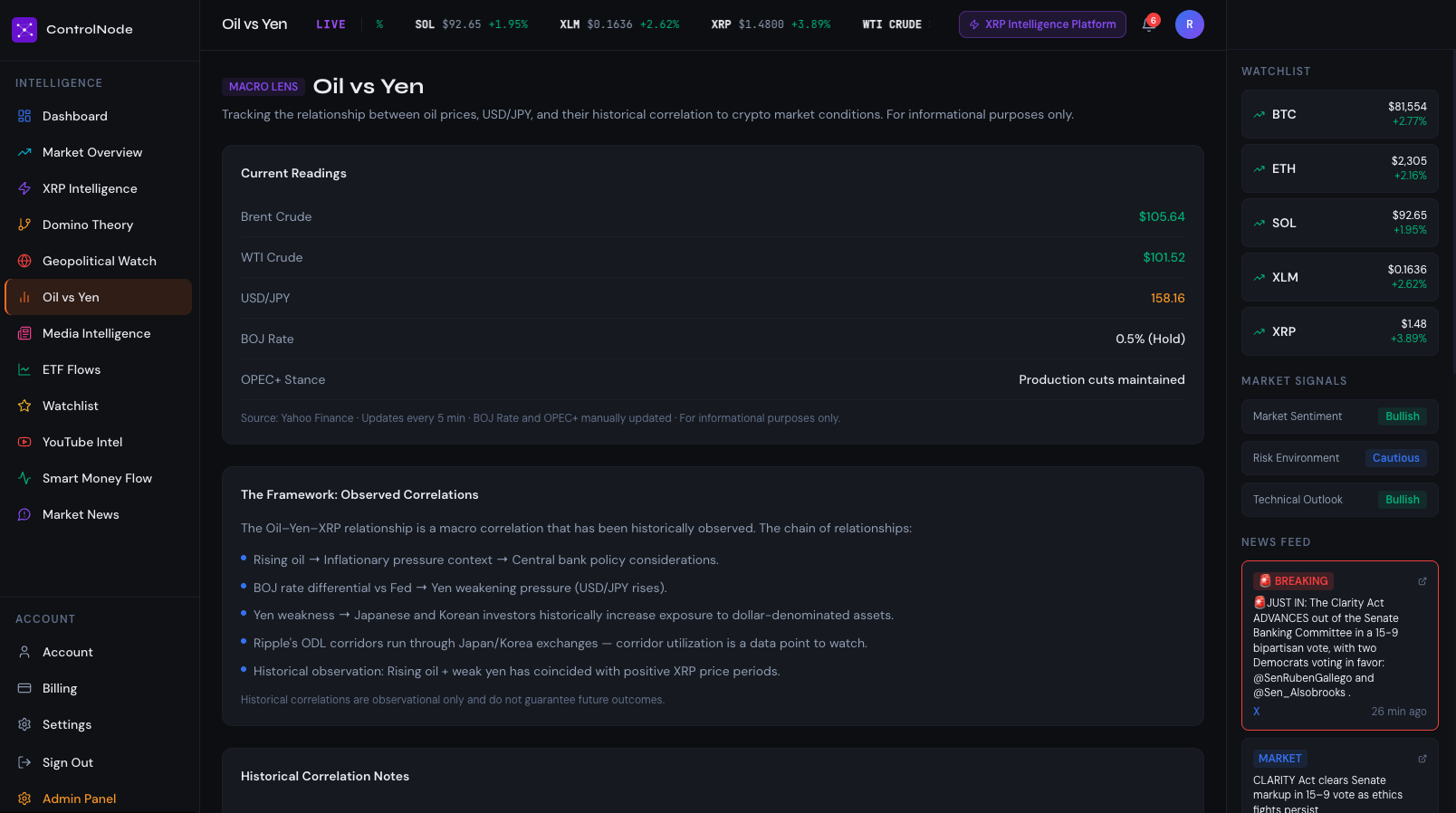Click the BTC trend arrow icon
Image resolution: width=1456 pixels, height=813 pixels.
tap(1259, 114)
